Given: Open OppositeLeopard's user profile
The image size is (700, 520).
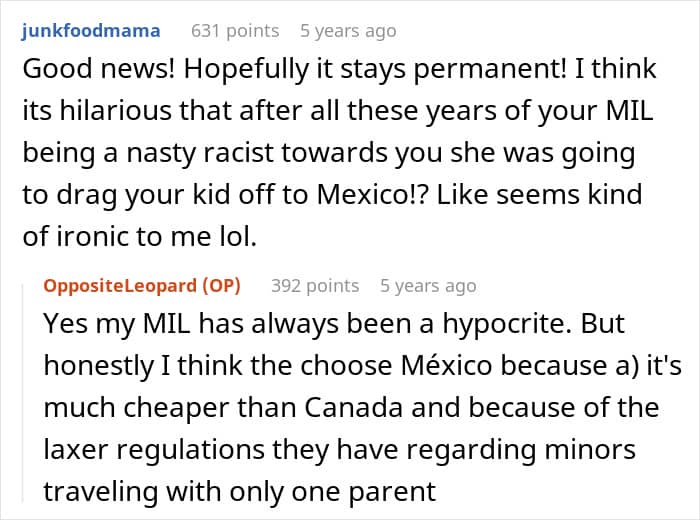Looking at the screenshot, I should 121,286.
